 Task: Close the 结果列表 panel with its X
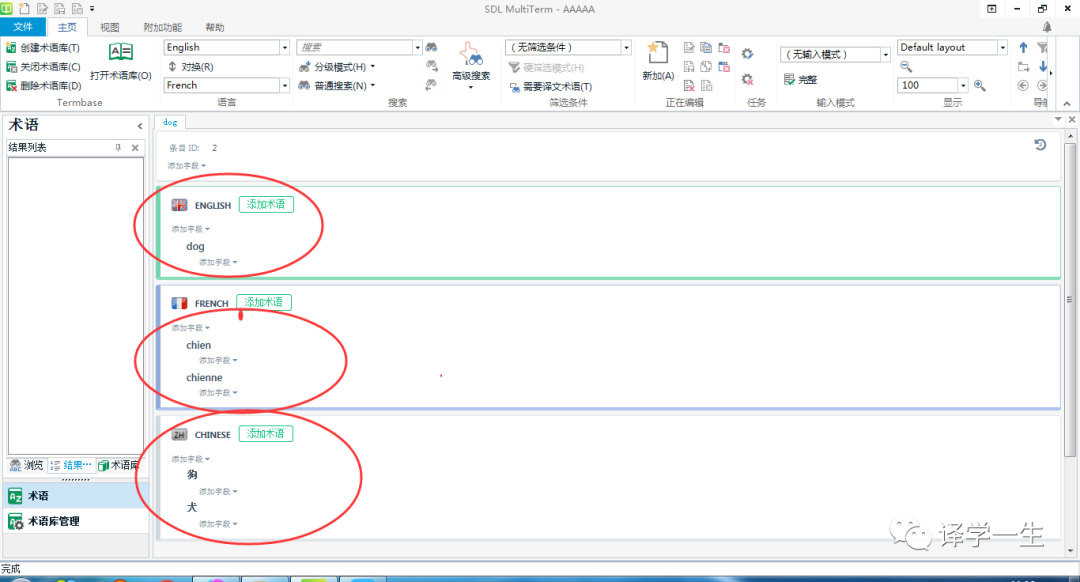[135, 147]
